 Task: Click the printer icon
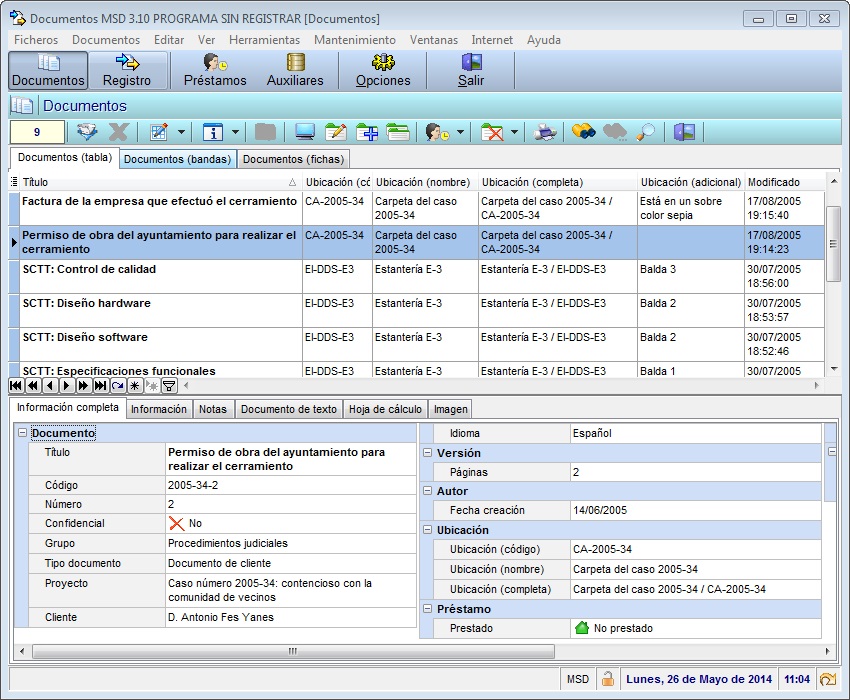click(x=545, y=132)
